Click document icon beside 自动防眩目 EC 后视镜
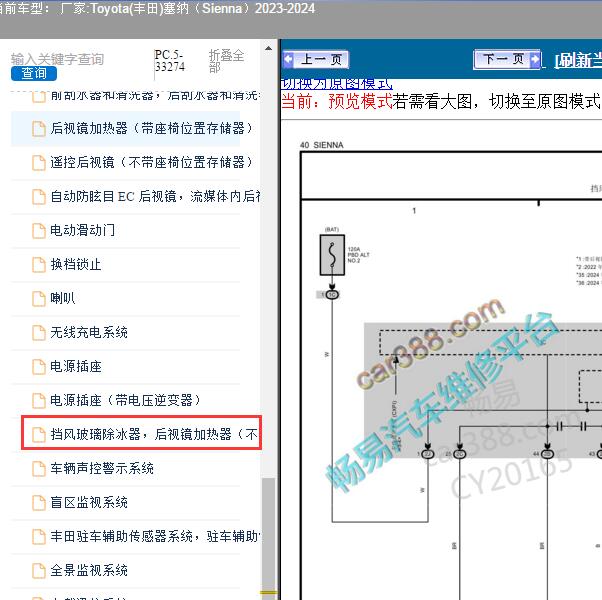602x600 pixels. [x=39, y=197]
